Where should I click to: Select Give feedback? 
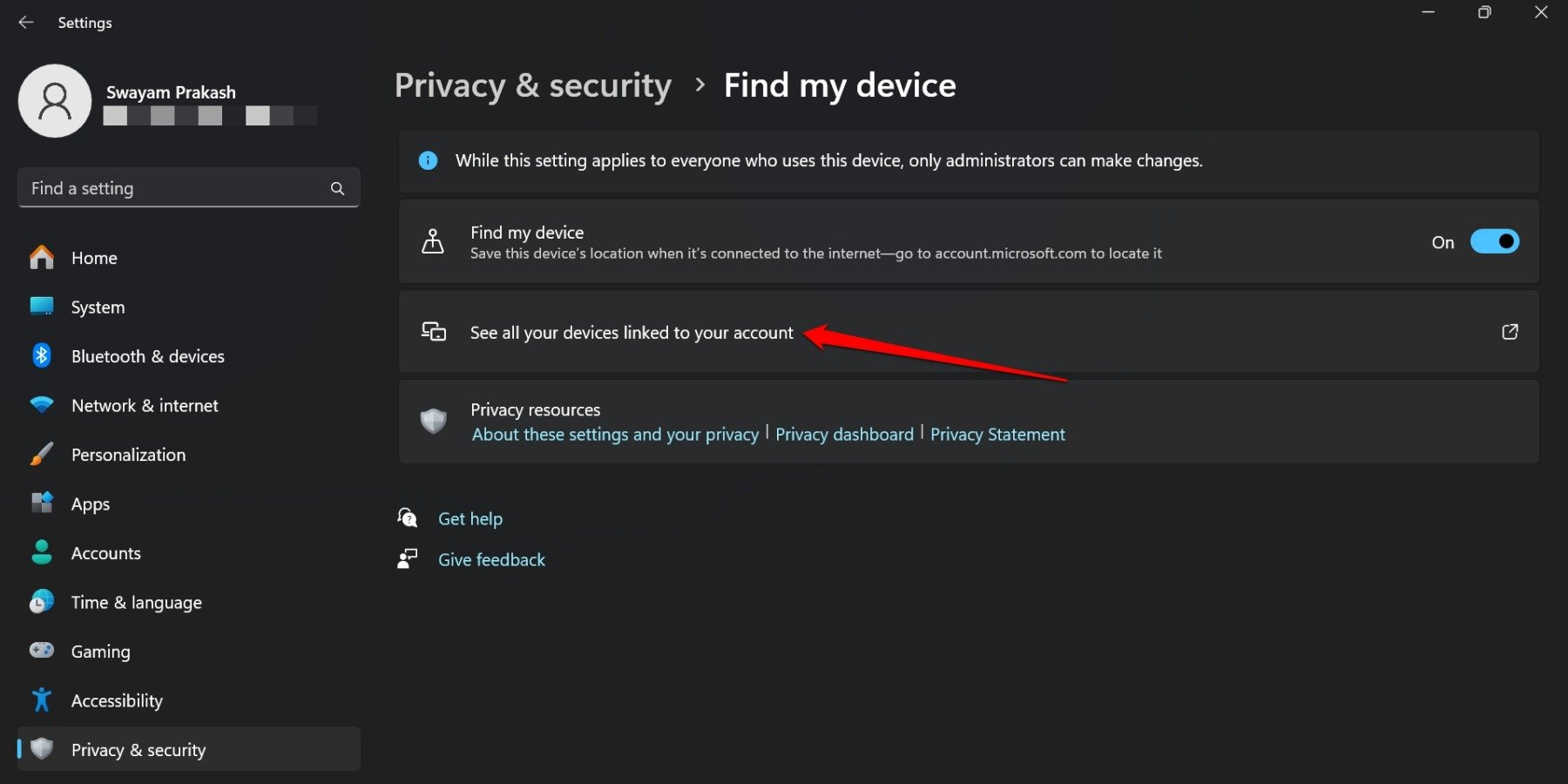(x=491, y=558)
